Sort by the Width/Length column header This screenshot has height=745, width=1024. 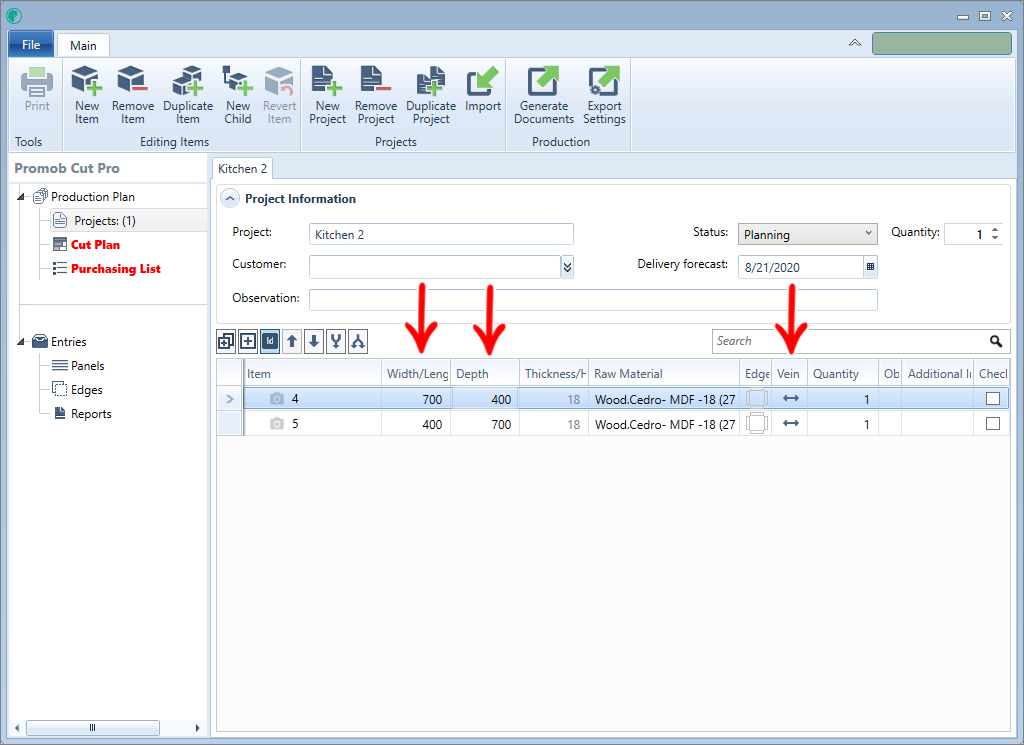tap(416, 373)
